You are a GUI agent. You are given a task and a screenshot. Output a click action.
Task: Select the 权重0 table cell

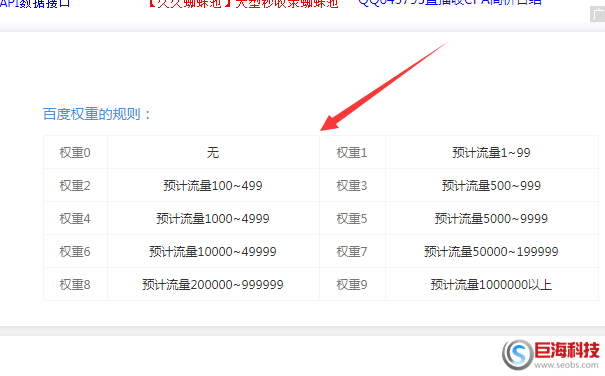(75, 152)
